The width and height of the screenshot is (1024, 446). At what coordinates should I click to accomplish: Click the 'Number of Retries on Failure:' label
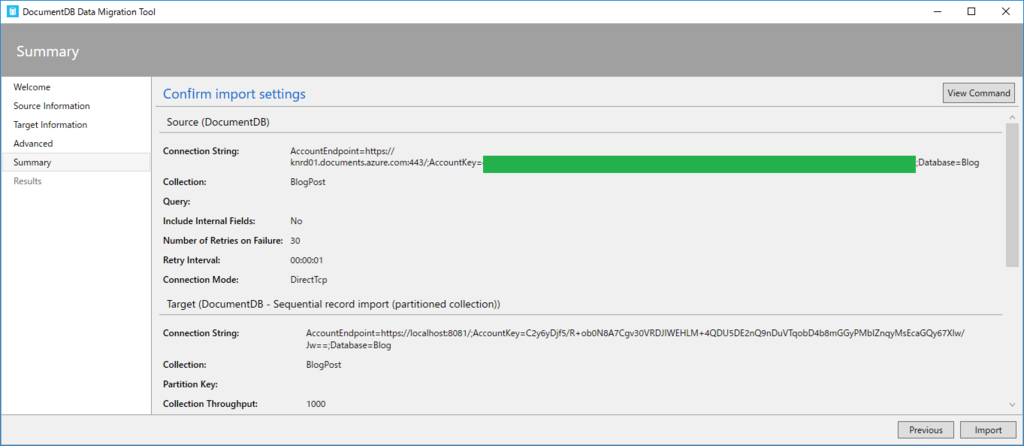(223, 240)
